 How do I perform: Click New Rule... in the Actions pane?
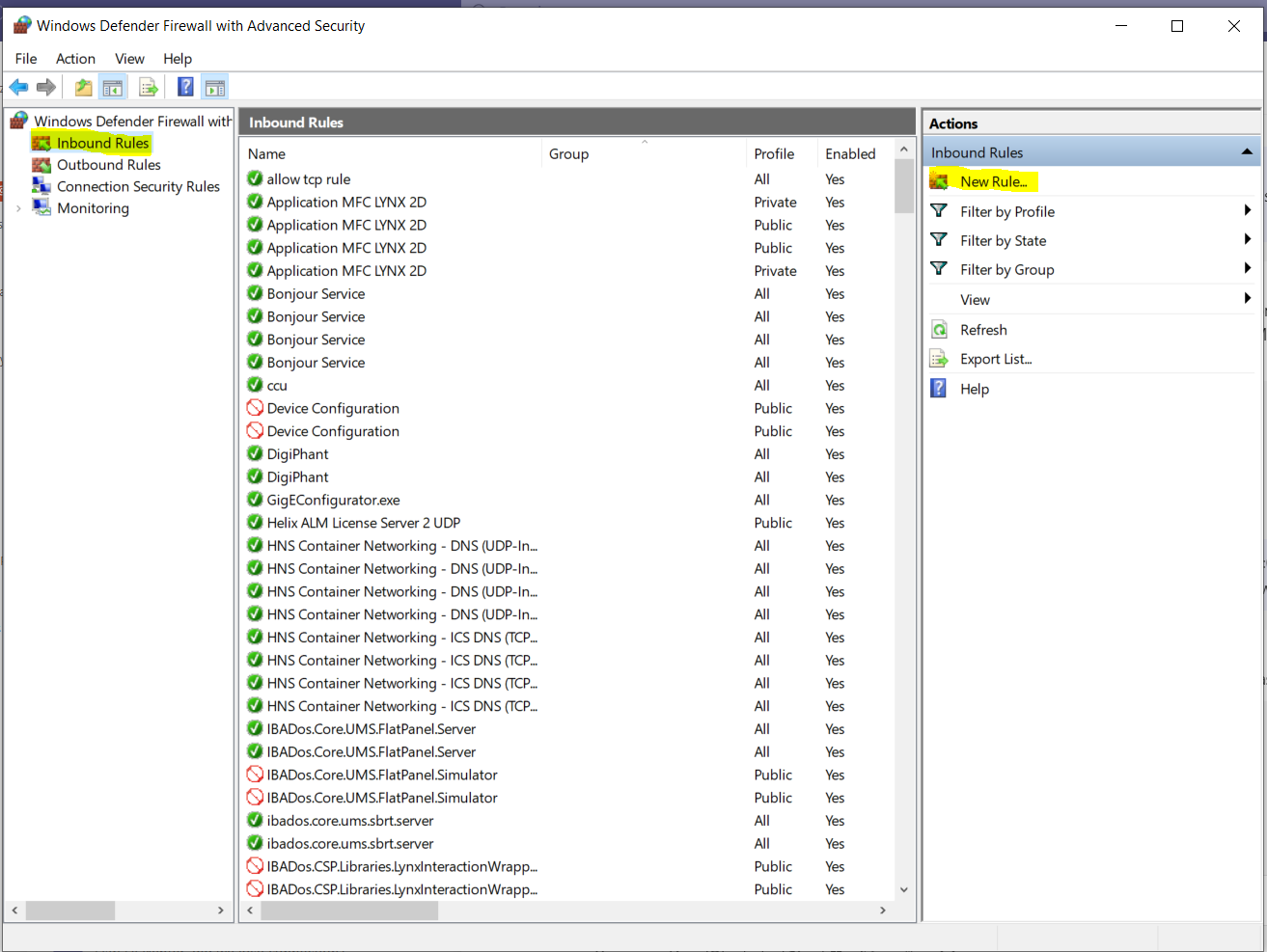[x=994, y=181]
